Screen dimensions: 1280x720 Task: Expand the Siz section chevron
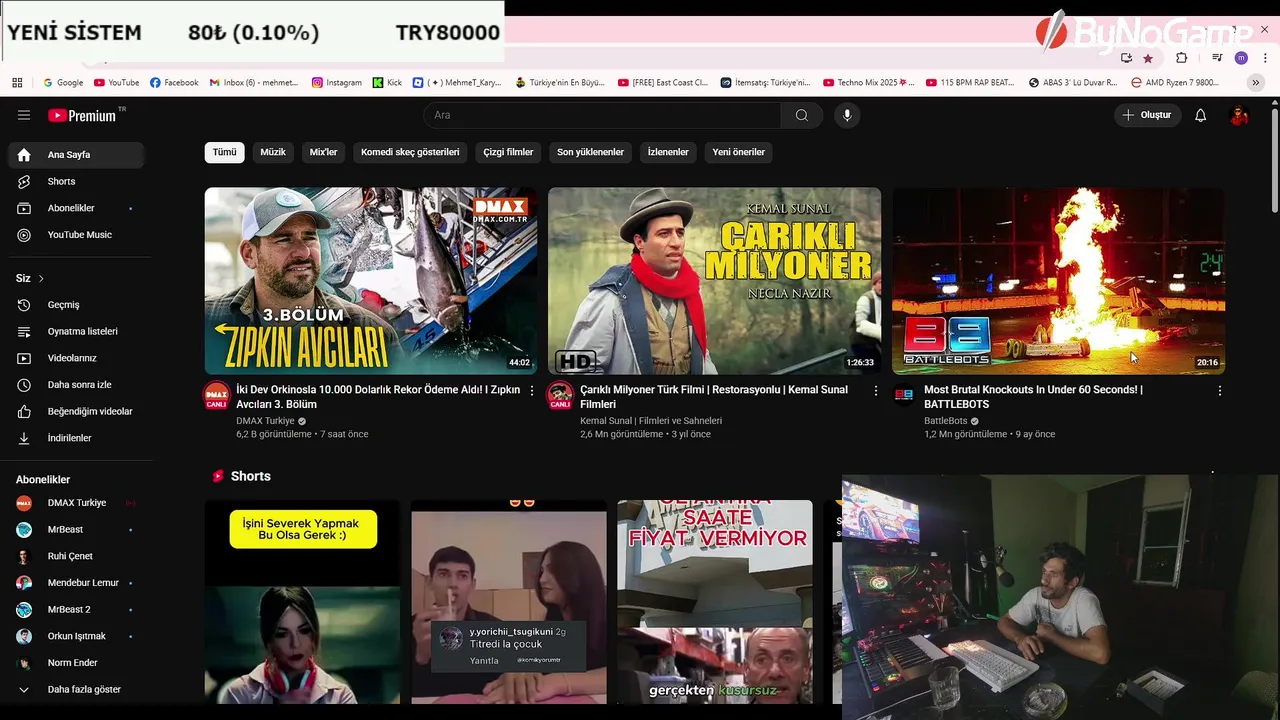41,278
